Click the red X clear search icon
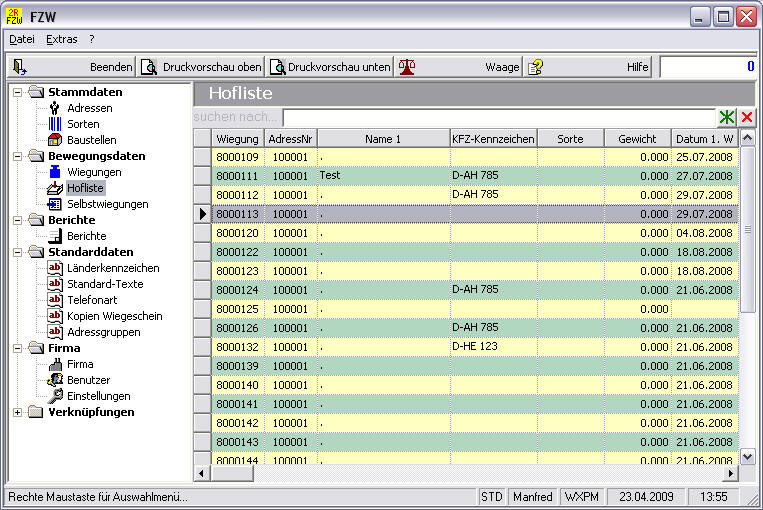 [746, 117]
